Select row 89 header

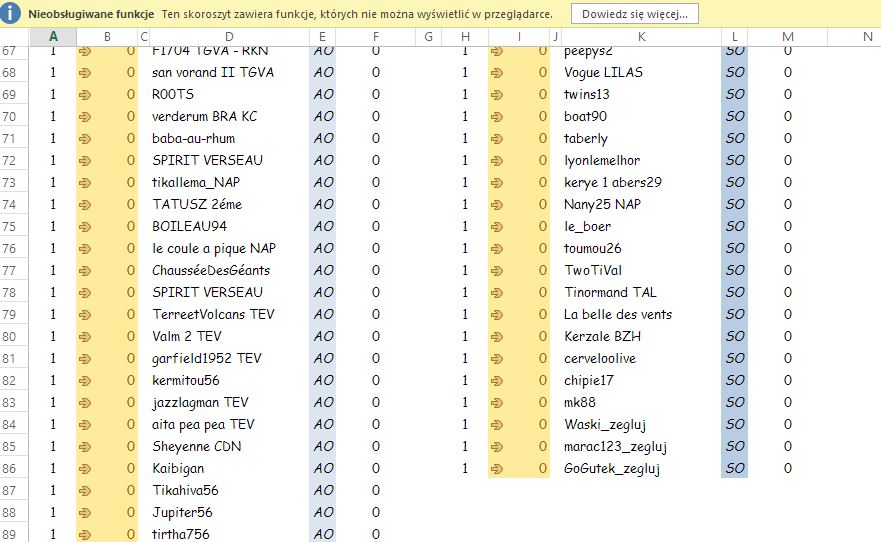[x=14, y=534]
